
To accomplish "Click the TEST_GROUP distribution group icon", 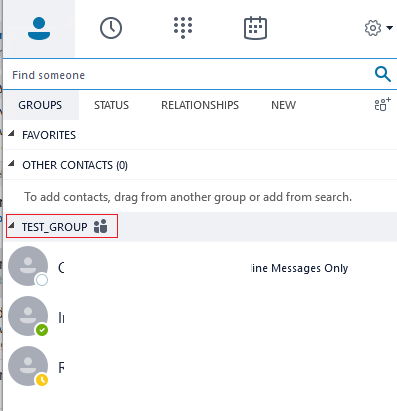I will 100,226.
